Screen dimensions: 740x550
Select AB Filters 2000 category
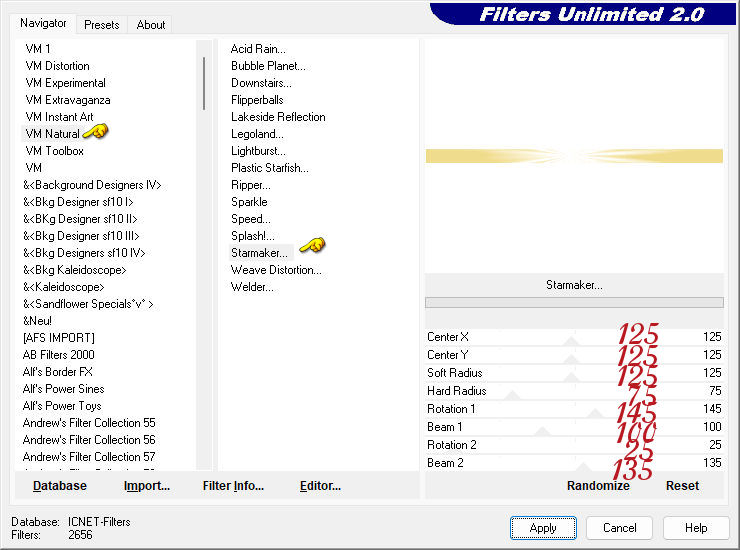click(x=59, y=355)
